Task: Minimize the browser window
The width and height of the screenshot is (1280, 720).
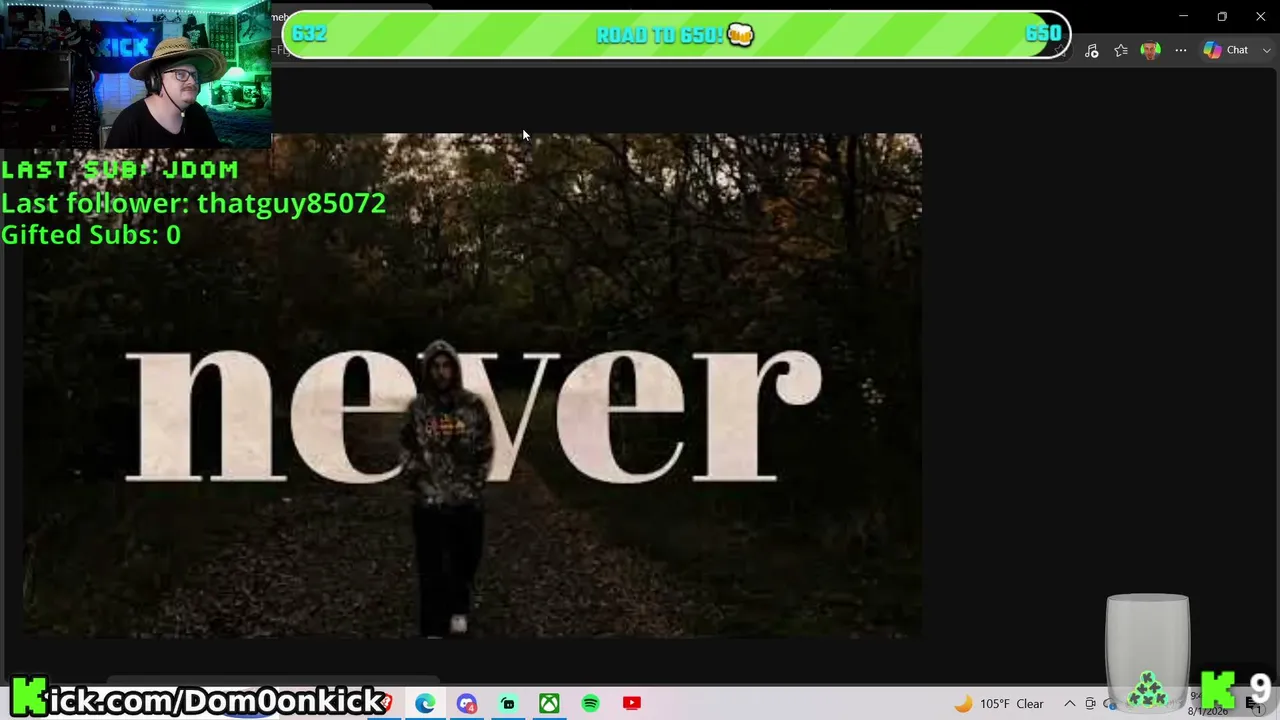Action: click(x=1183, y=16)
